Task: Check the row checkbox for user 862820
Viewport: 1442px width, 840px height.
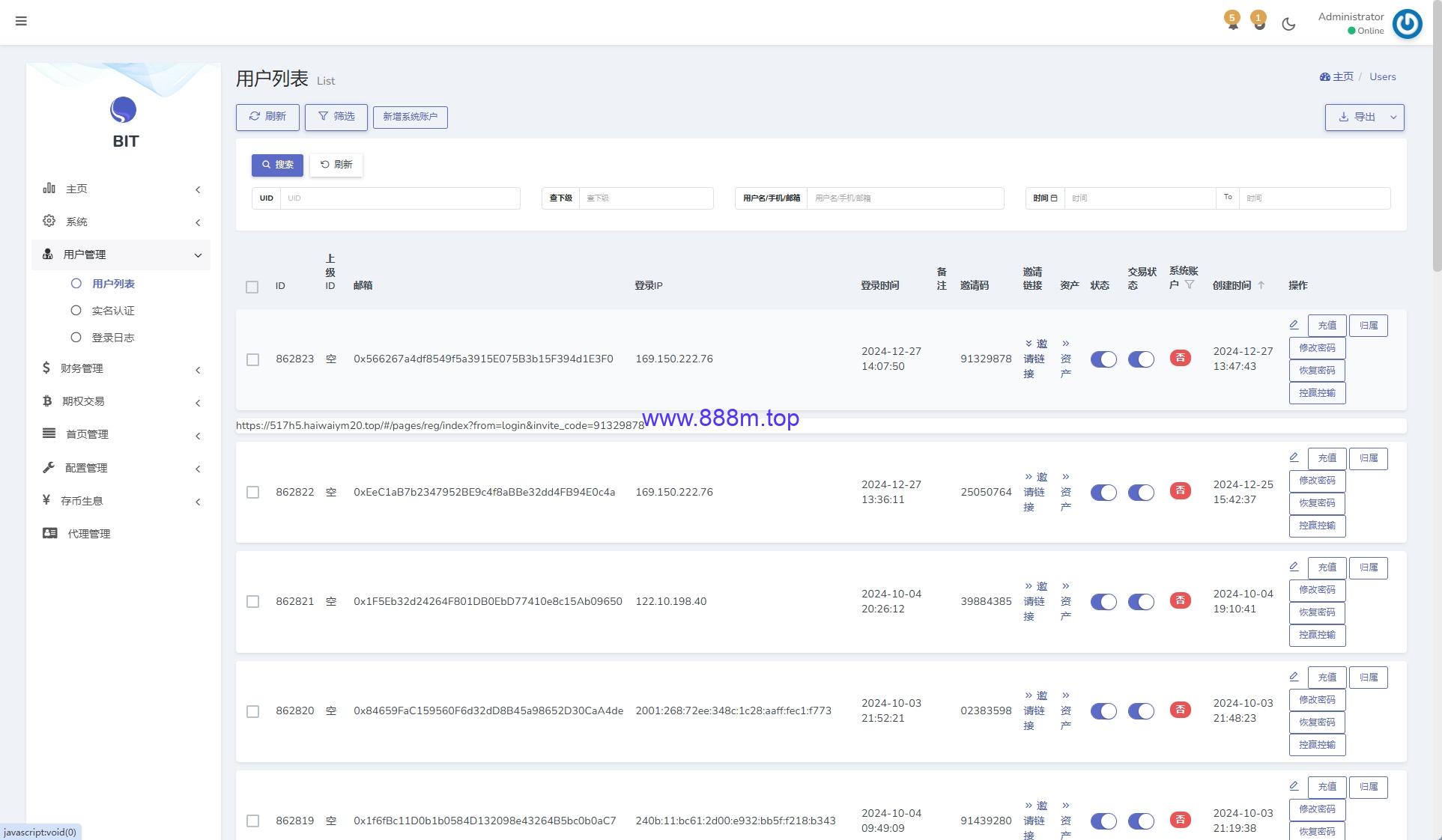Action: [x=253, y=711]
